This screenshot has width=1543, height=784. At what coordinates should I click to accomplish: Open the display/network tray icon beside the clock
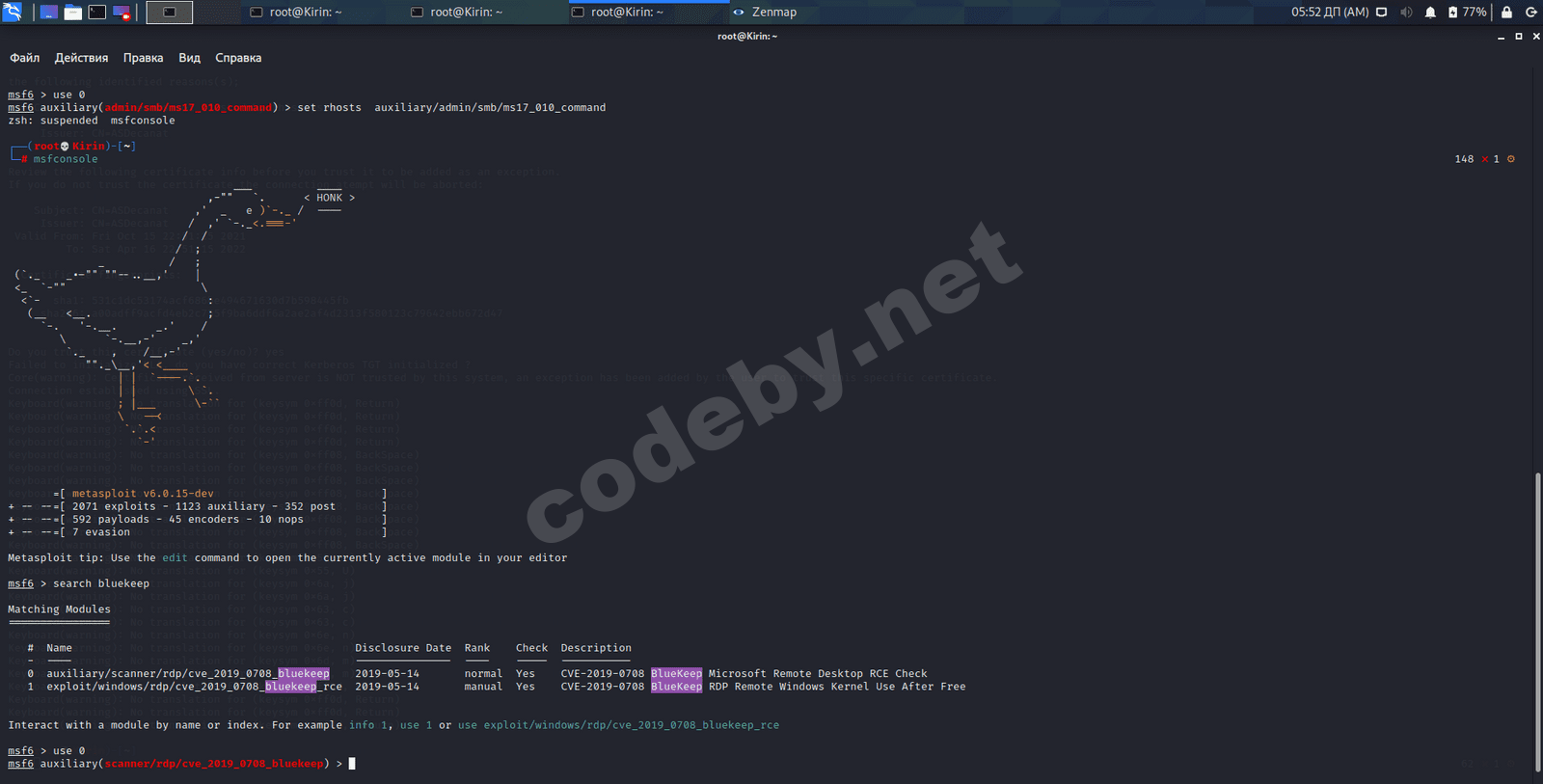point(1382,13)
